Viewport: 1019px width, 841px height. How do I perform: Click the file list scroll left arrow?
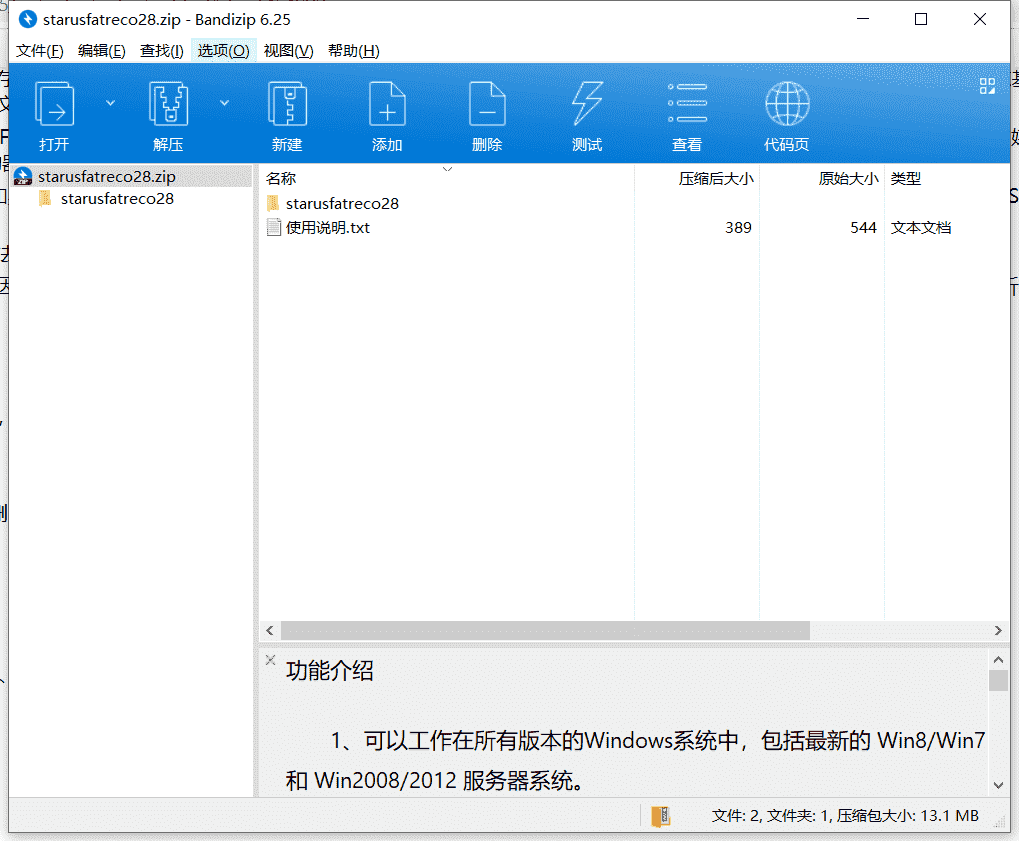270,630
